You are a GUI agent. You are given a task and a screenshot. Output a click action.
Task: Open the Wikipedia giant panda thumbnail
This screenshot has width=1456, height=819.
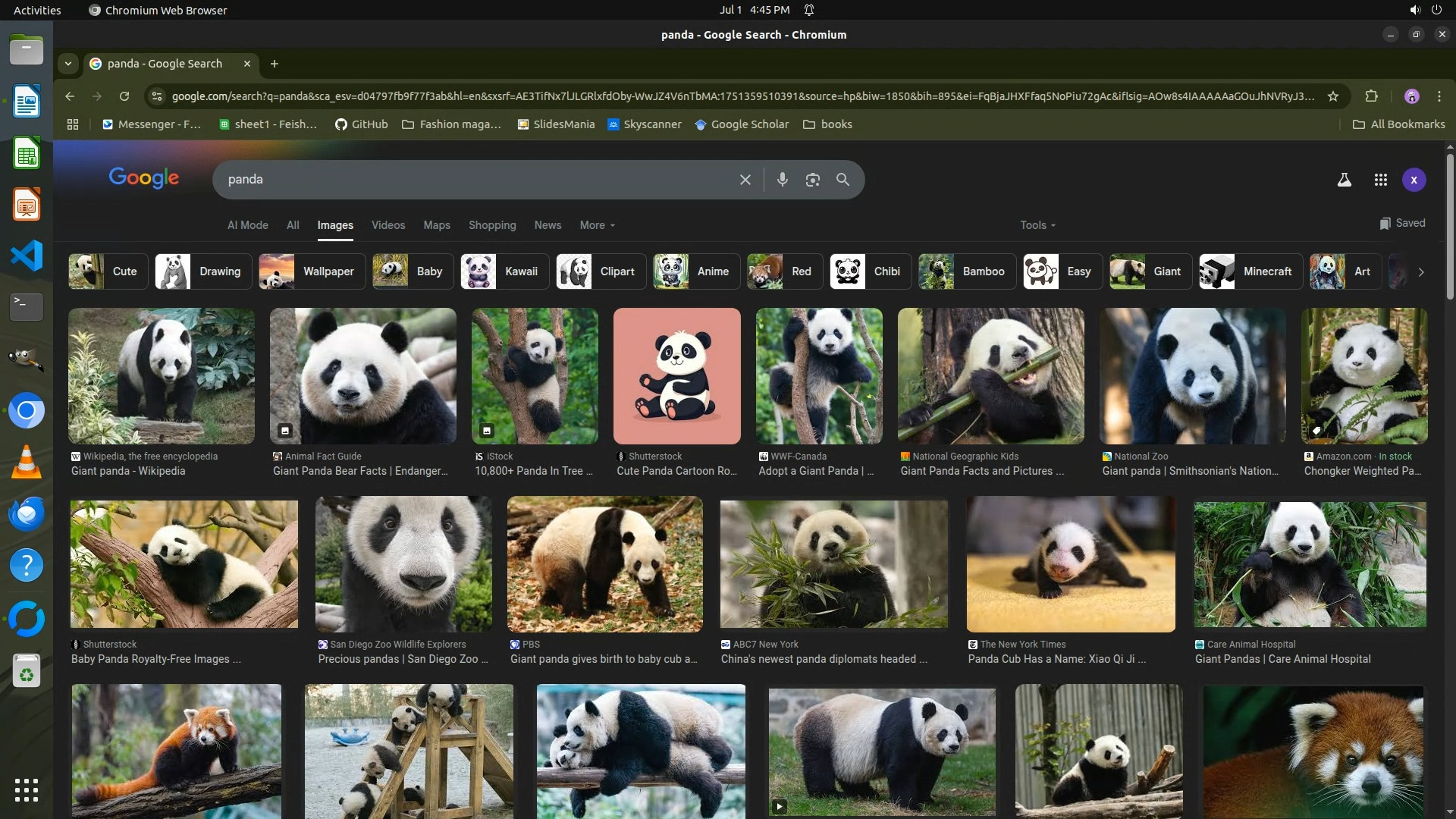click(x=162, y=375)
